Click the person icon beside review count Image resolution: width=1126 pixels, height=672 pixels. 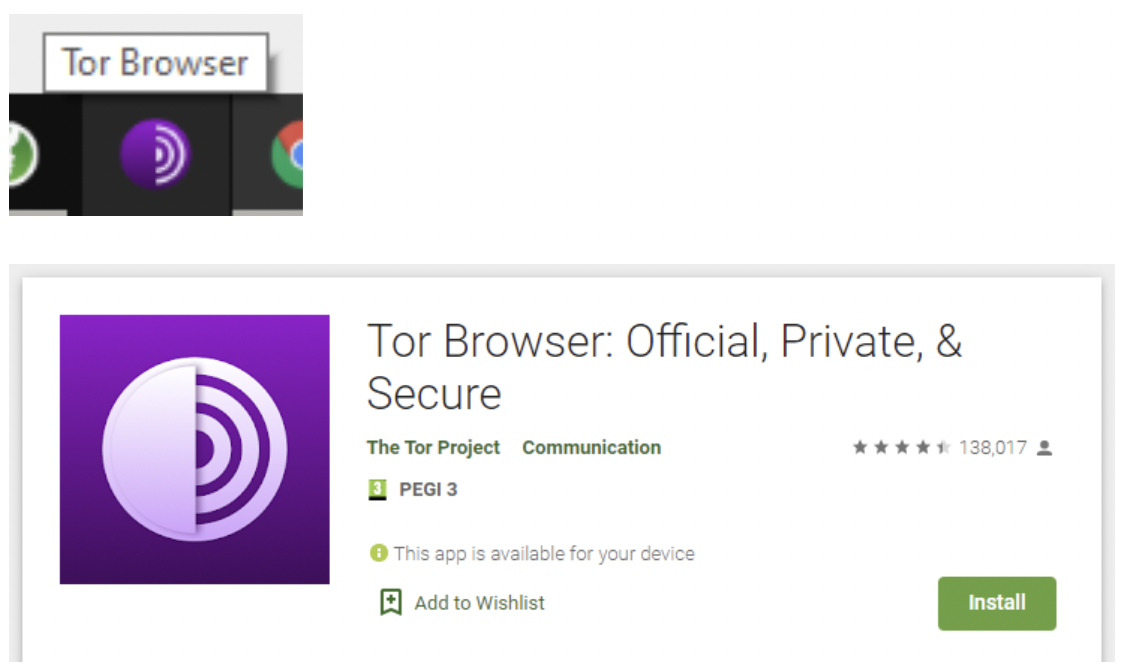1045,448
